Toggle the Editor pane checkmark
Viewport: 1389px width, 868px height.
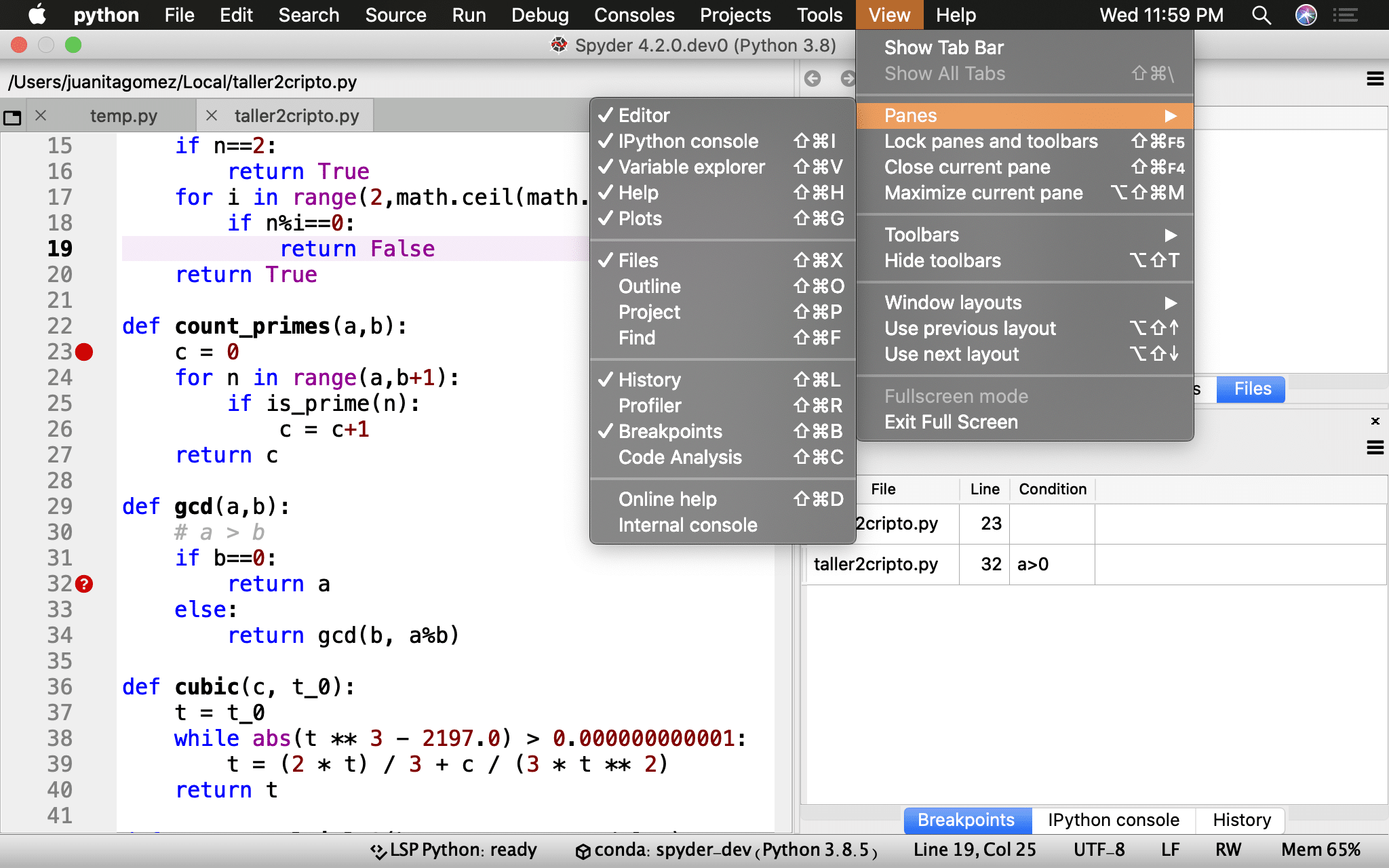click(723, 115)
